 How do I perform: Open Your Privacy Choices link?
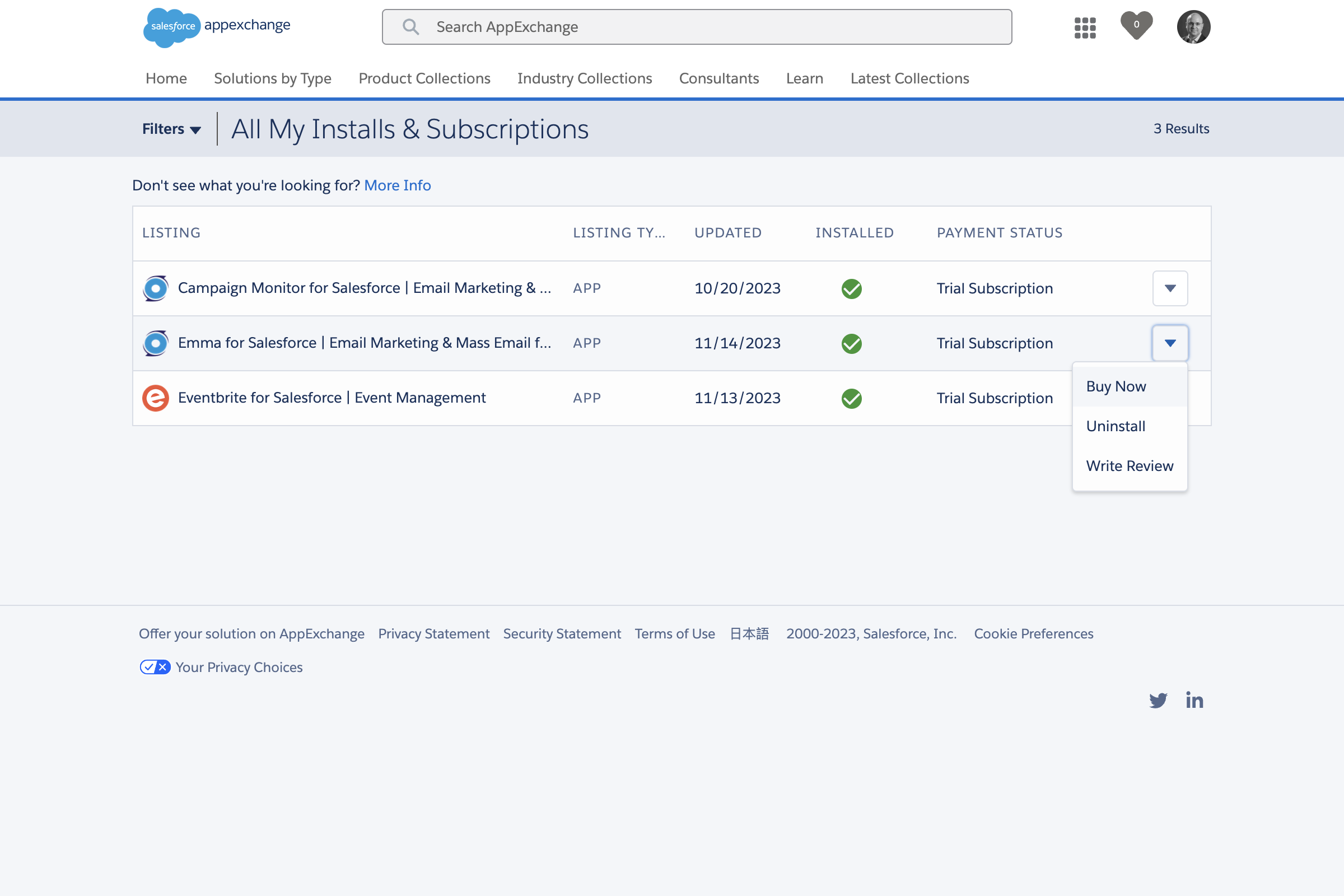(239, 668)
